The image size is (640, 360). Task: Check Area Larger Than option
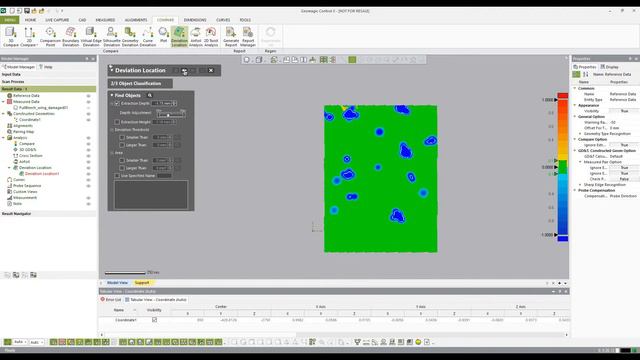pos(122,168)
